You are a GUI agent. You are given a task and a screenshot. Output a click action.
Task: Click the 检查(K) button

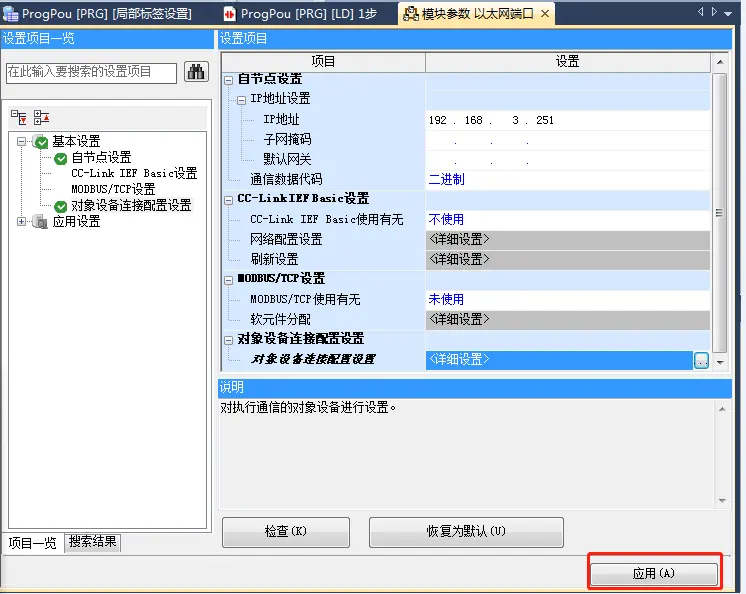pos(285,532)
